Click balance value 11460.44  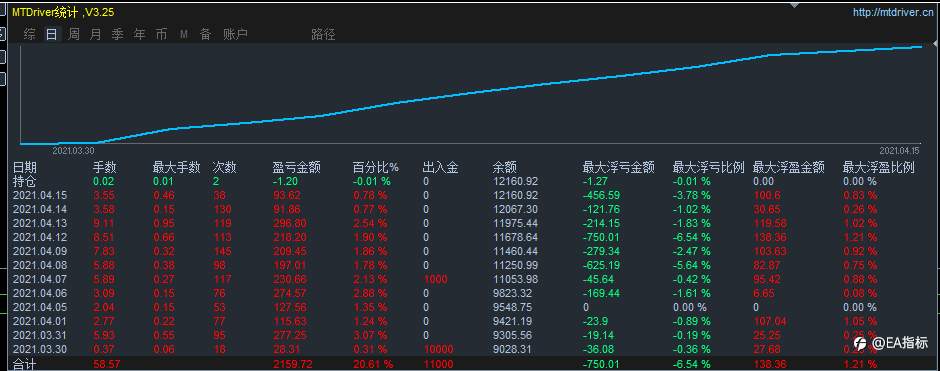point(515,251)
